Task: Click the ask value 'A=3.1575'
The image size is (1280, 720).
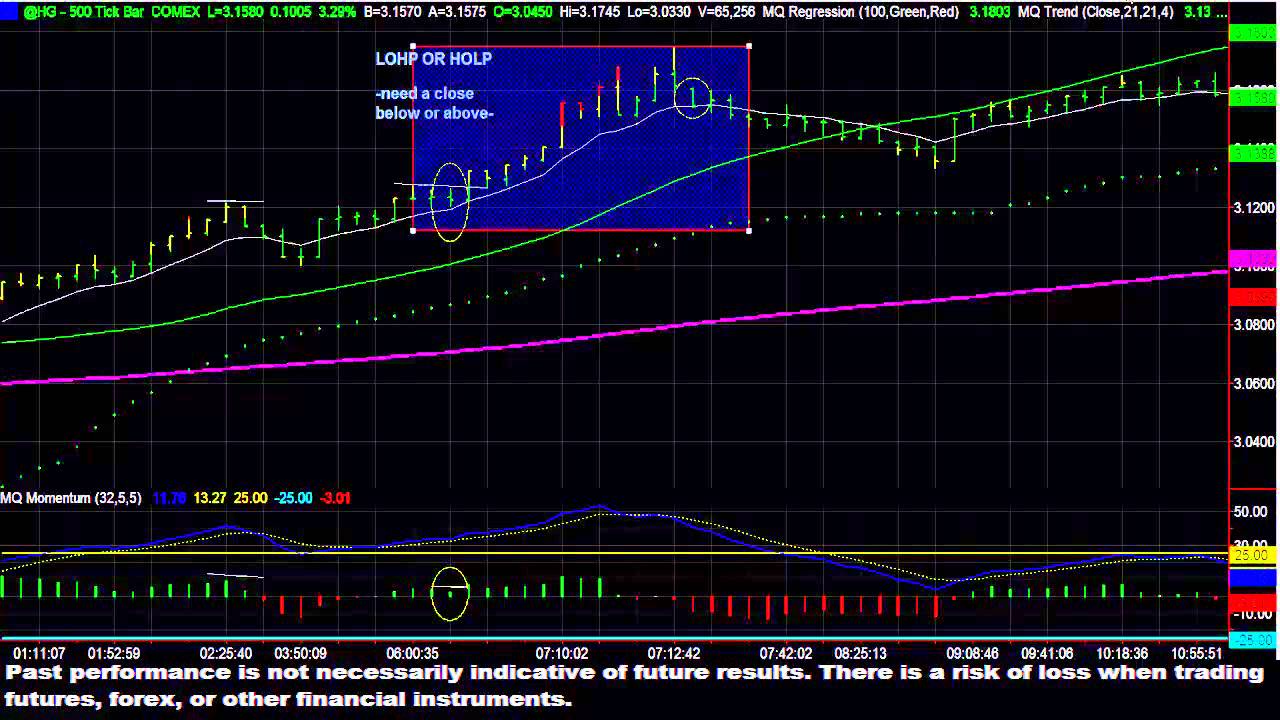Action: [460, 12]
